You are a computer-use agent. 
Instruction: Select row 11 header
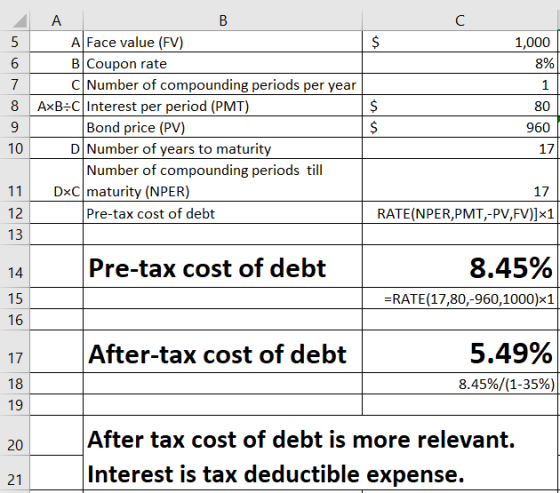tap(15, 180)
